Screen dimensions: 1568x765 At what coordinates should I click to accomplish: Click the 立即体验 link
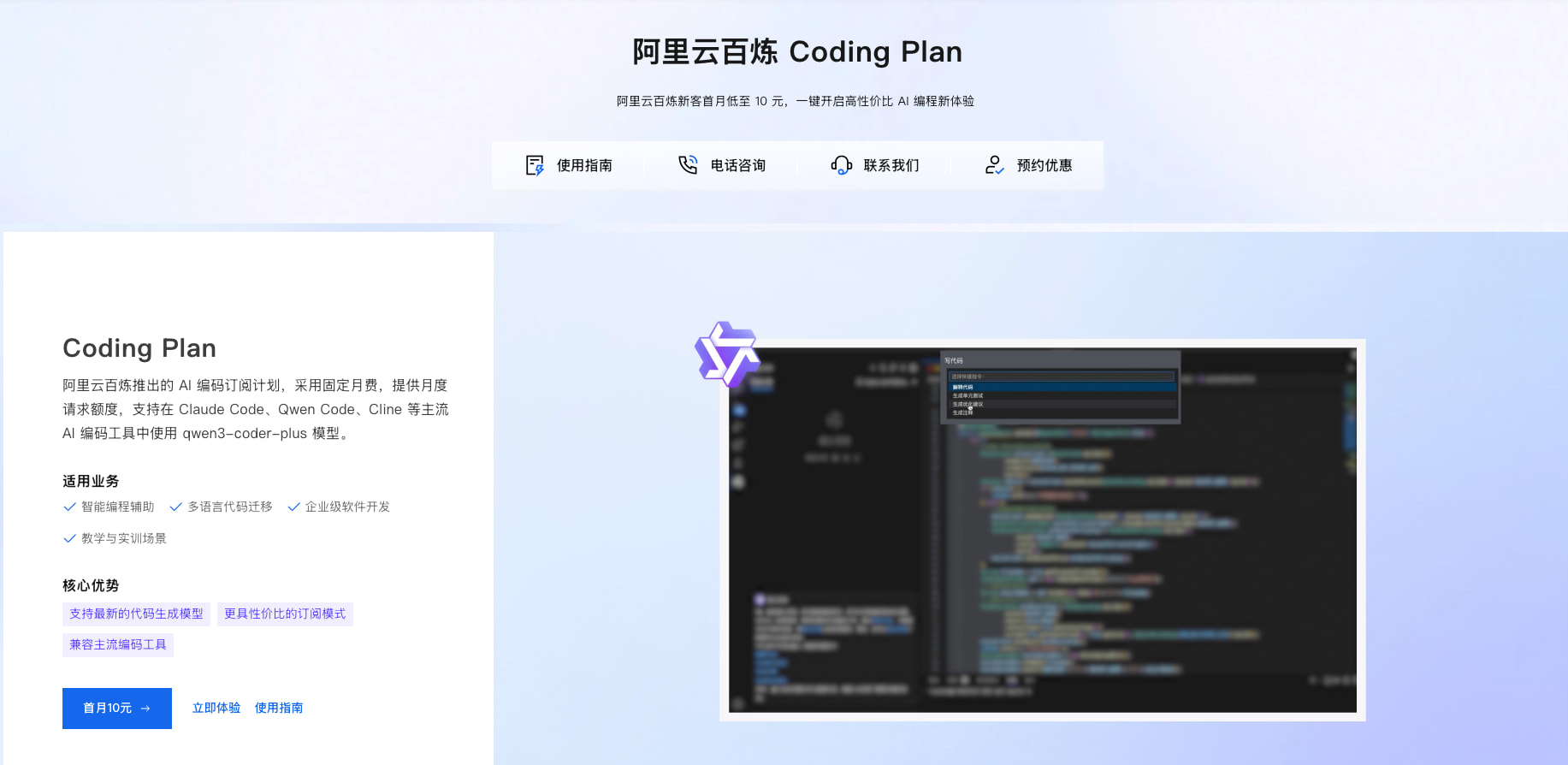216,709
